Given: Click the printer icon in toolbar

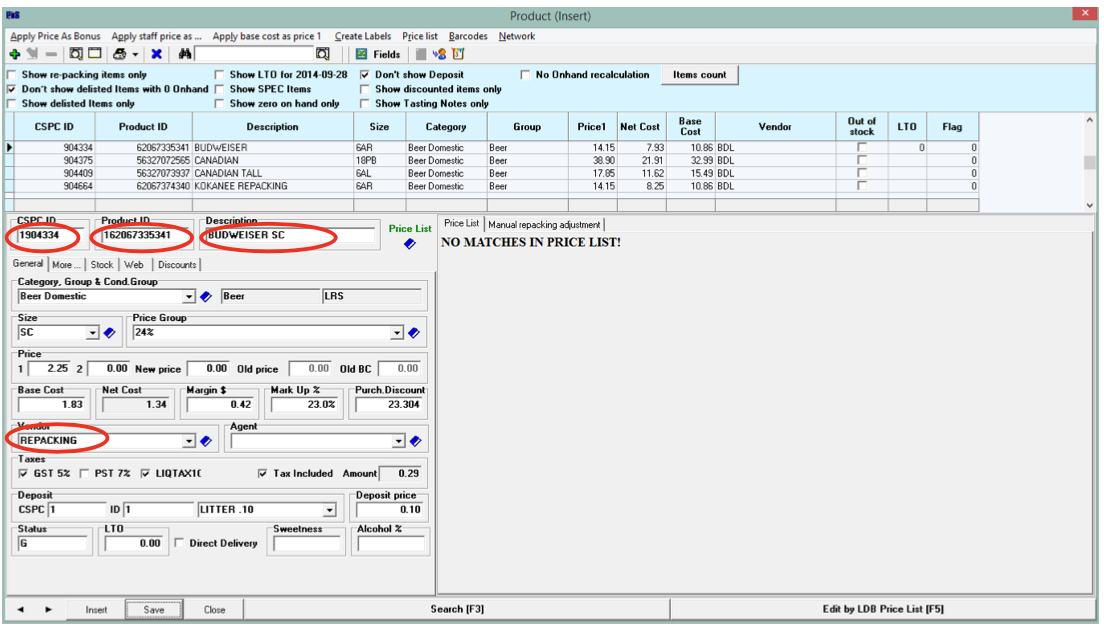Looking at the screenshot, I should (x=120, y=54).
